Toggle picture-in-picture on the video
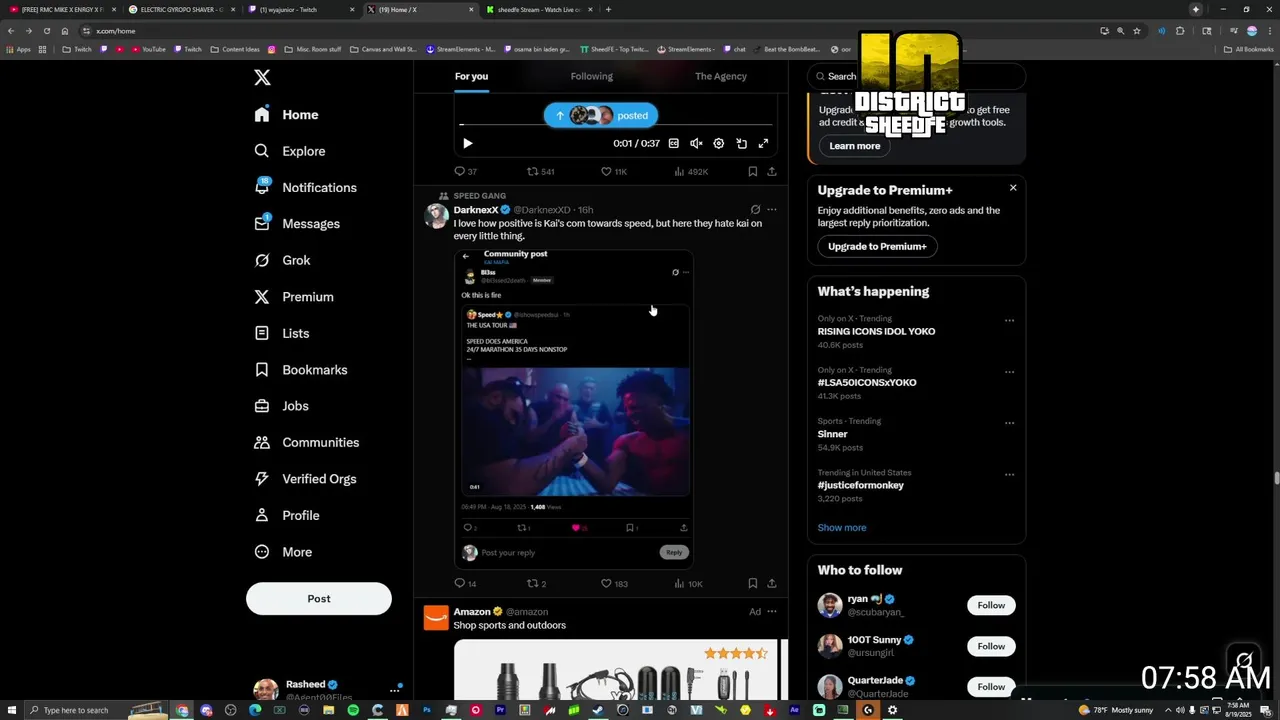The width and height of the screenshot is (1280, 720). 741,143
